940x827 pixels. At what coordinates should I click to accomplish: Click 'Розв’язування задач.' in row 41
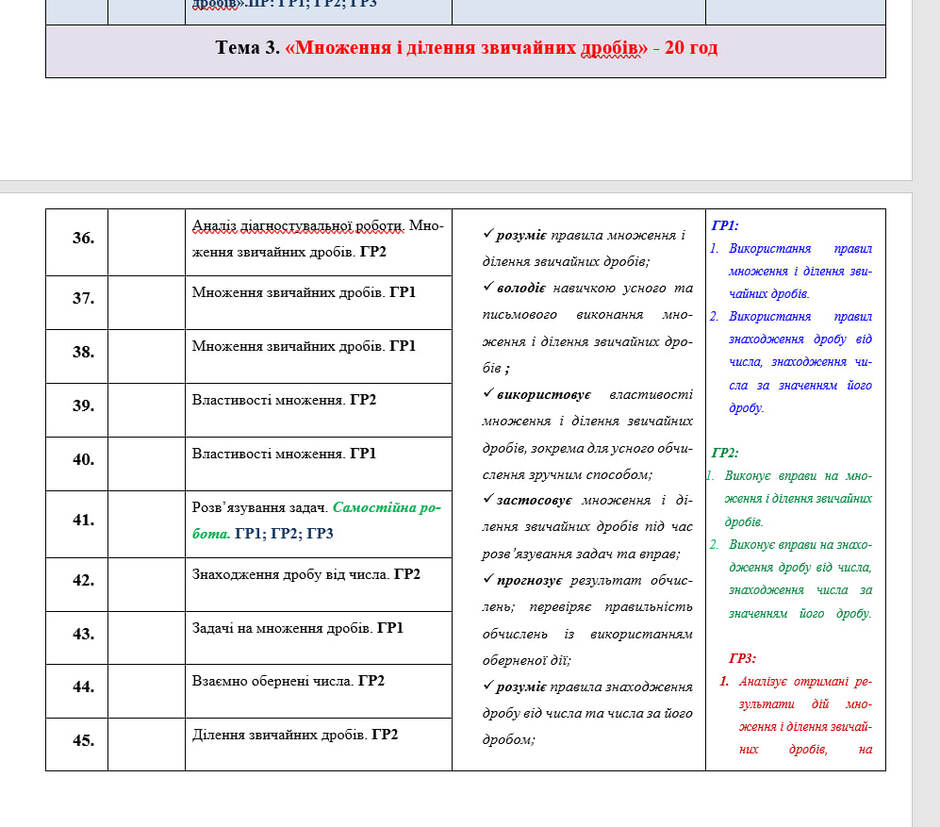(x=260, y=508)
